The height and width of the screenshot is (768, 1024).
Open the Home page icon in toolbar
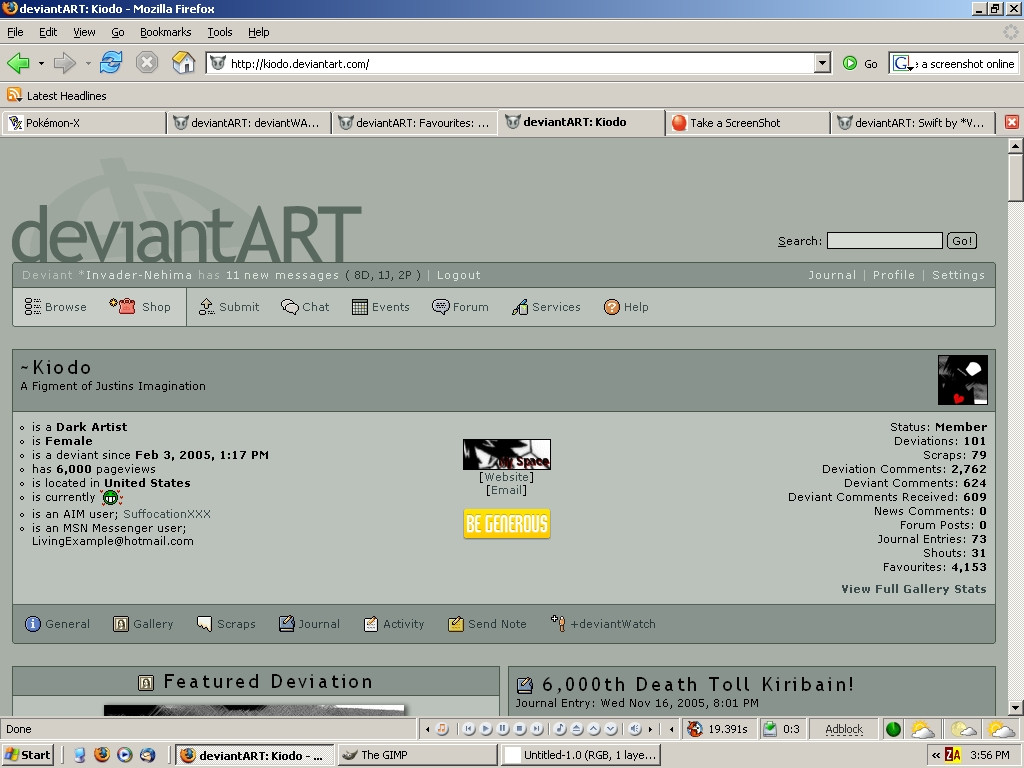pos(184,63)
